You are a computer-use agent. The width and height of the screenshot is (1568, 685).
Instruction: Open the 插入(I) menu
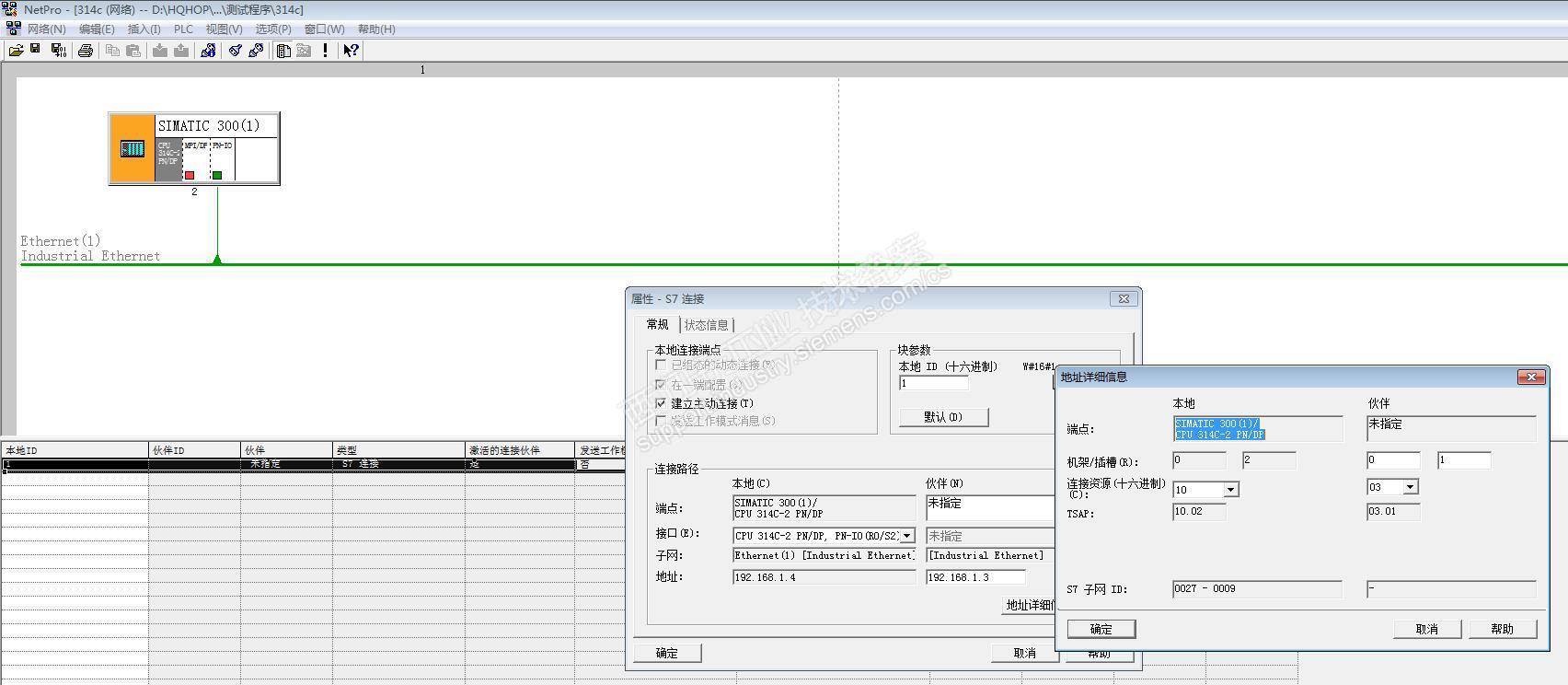(144, 29)
